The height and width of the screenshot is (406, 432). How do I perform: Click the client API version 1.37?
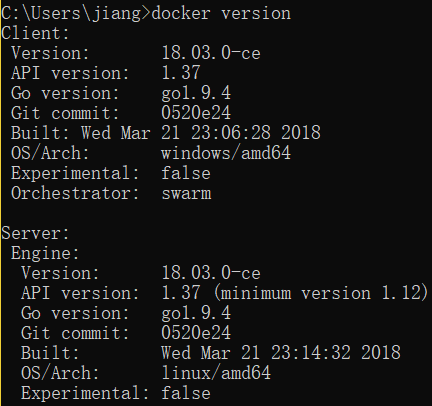click(x=181, y=73)
